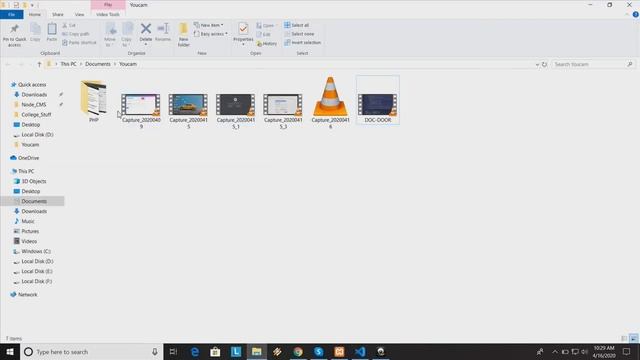Image resolution: width=640 pixels, height=360 pixels.
Task: Open 3D Objects under This PC
Action: tap(33, 181)
